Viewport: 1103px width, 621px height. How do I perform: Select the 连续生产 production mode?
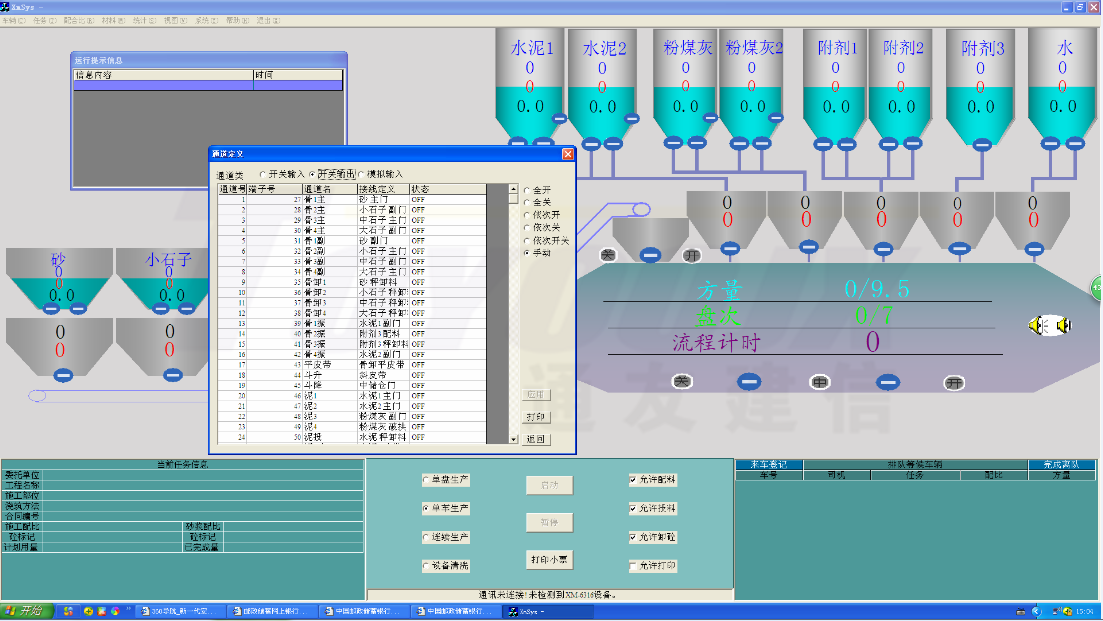point(428,538)
